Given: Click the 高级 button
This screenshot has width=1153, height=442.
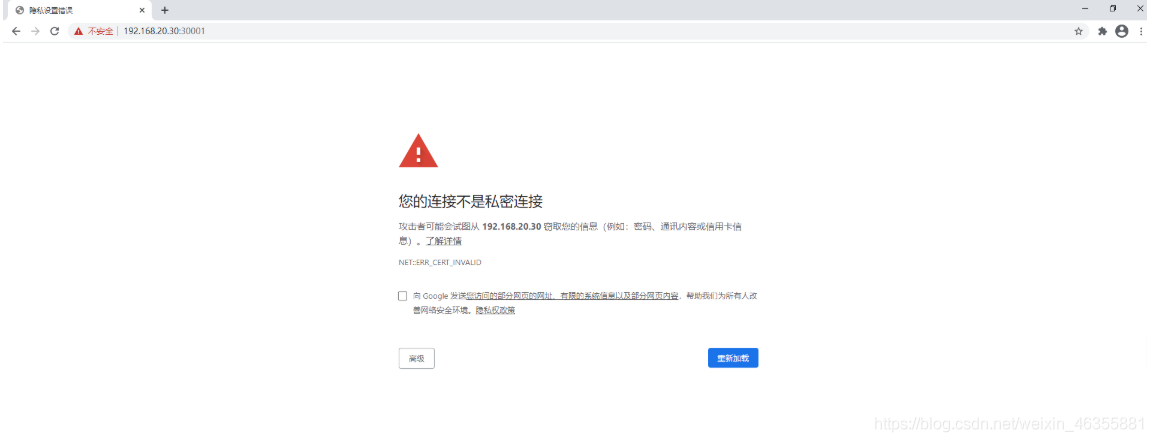Looking at the screenshot, I should pos(416,358).
